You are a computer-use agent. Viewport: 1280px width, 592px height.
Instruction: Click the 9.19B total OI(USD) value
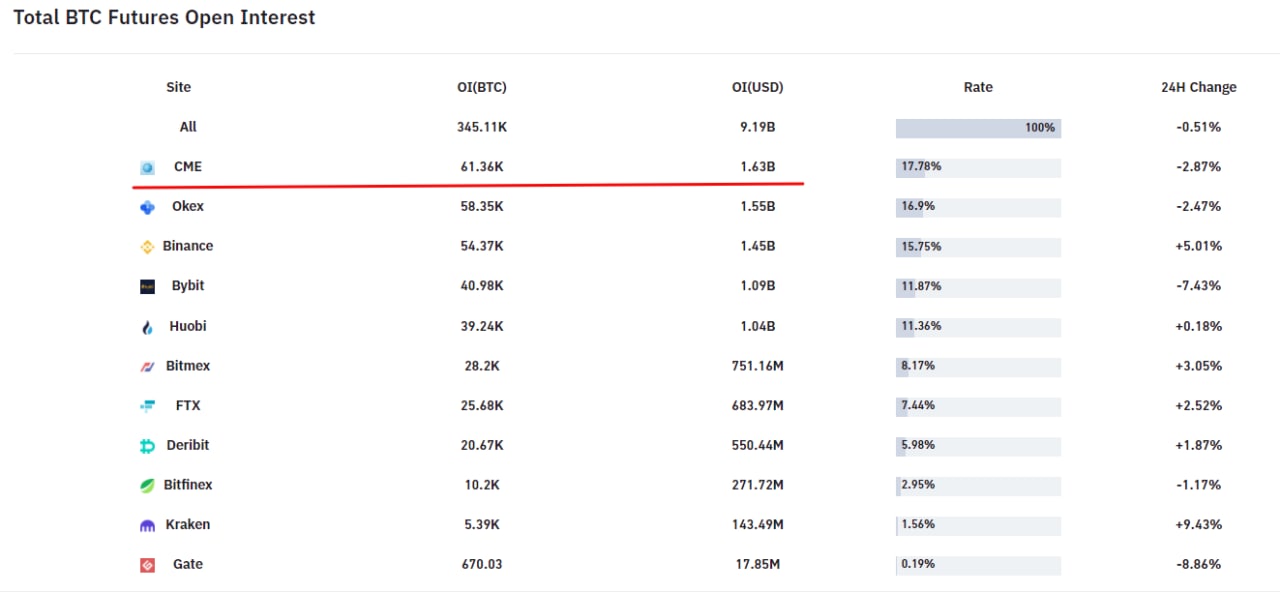[x=757, y=127]
